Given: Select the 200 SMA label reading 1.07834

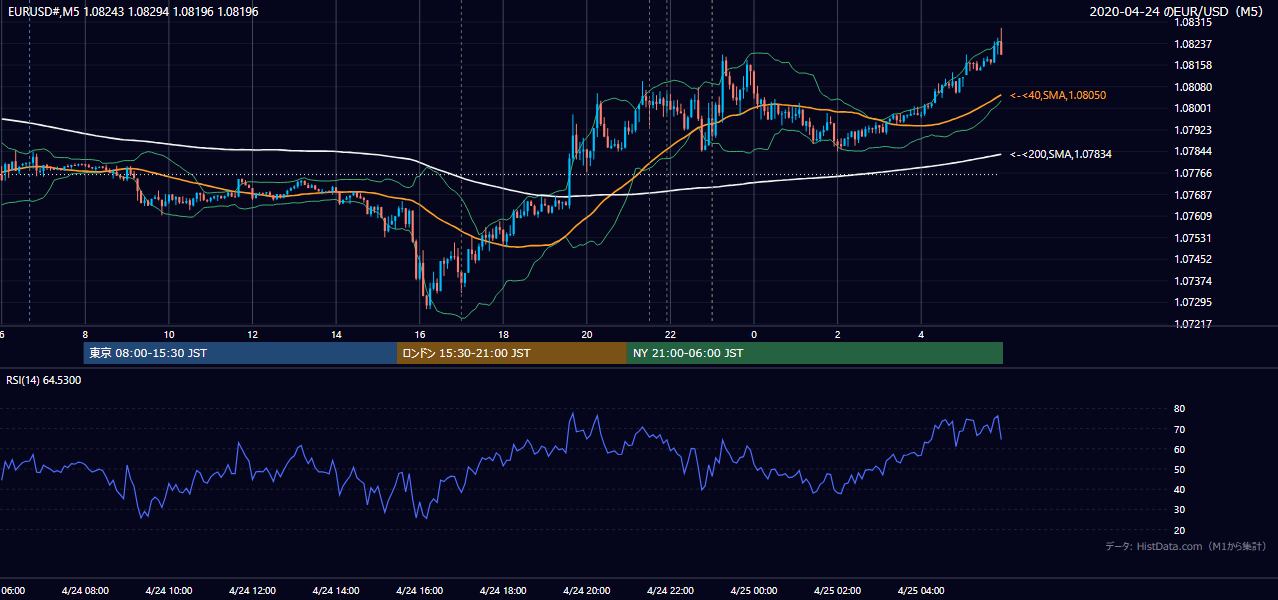Looking at the screenshot, I should pyautogui.click(x=1061, y=154).
